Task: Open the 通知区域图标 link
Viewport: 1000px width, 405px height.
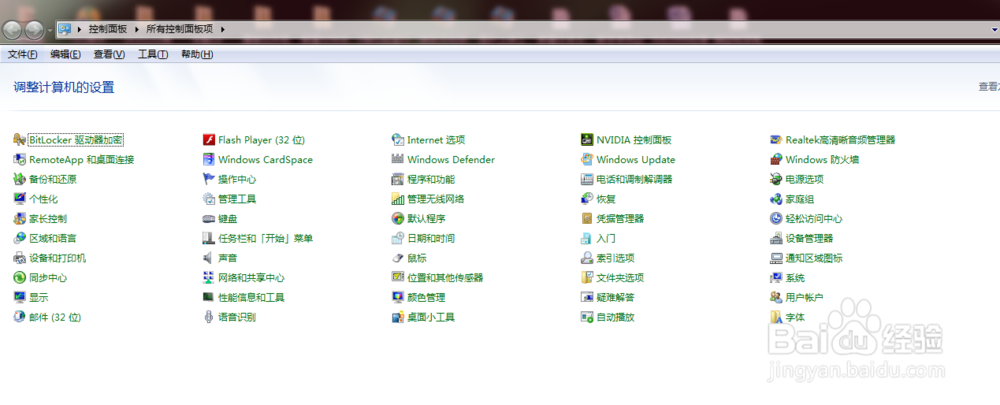Action: [x=814, y=258]
